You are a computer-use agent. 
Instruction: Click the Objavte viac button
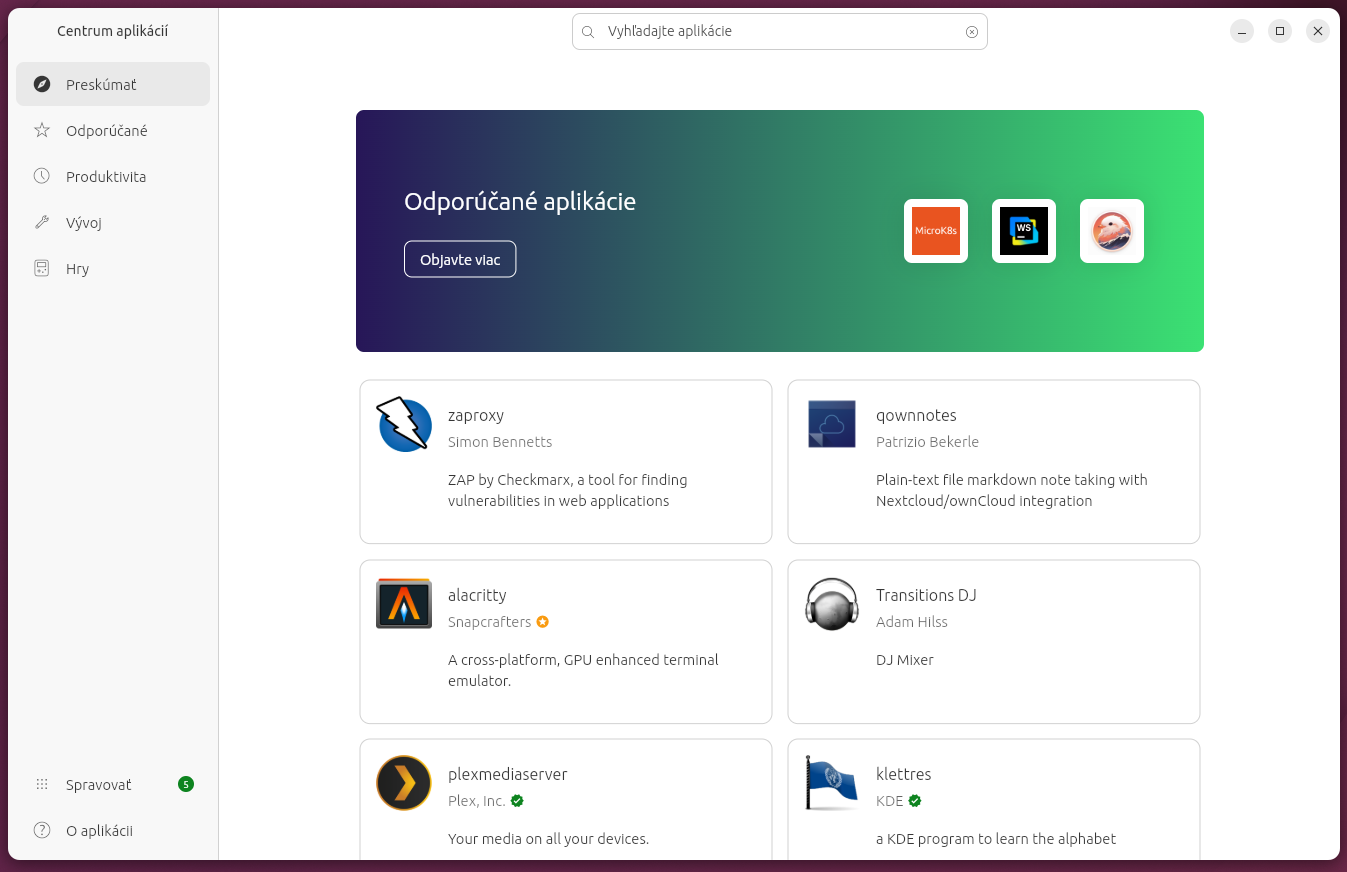coord(460,259)
